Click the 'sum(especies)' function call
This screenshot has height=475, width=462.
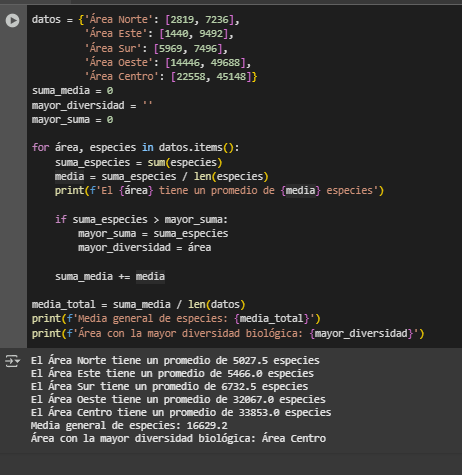click(185, 162)
